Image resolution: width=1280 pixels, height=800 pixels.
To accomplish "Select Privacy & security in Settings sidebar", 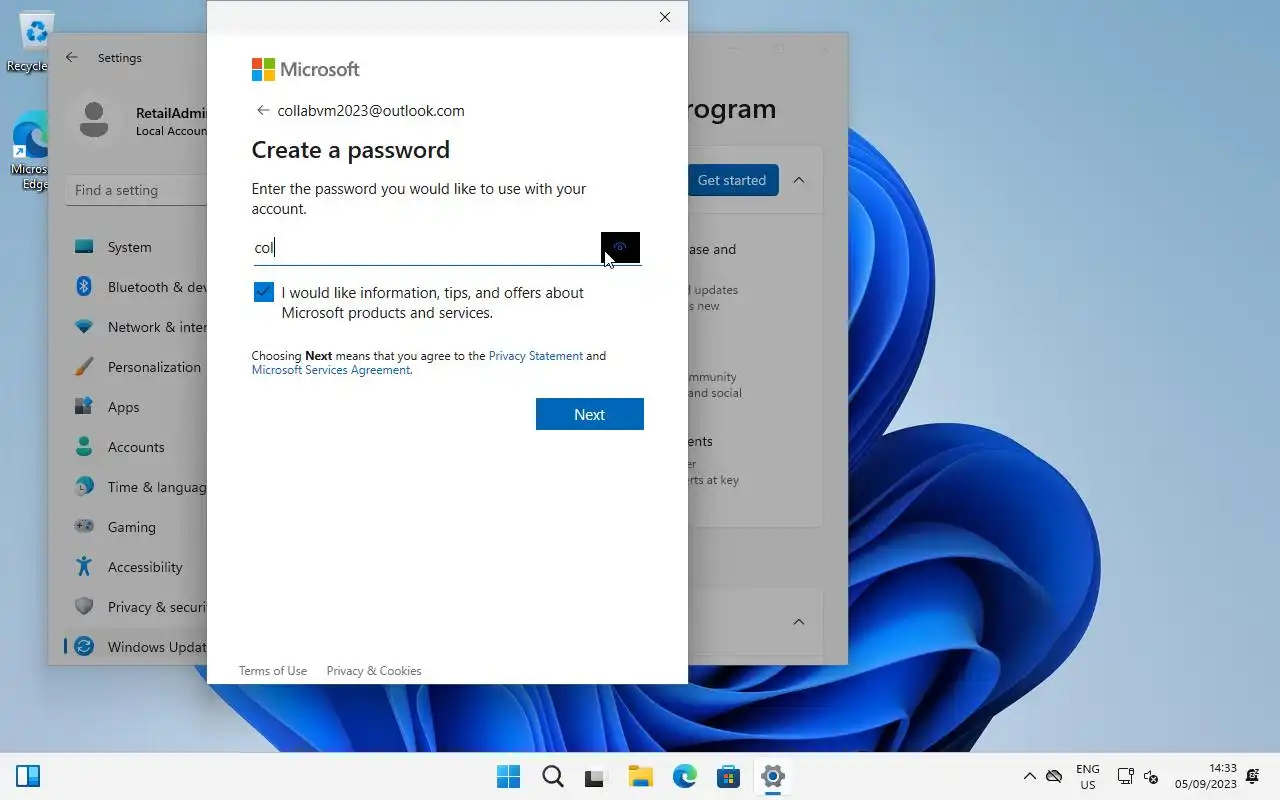I will (135, 607).
